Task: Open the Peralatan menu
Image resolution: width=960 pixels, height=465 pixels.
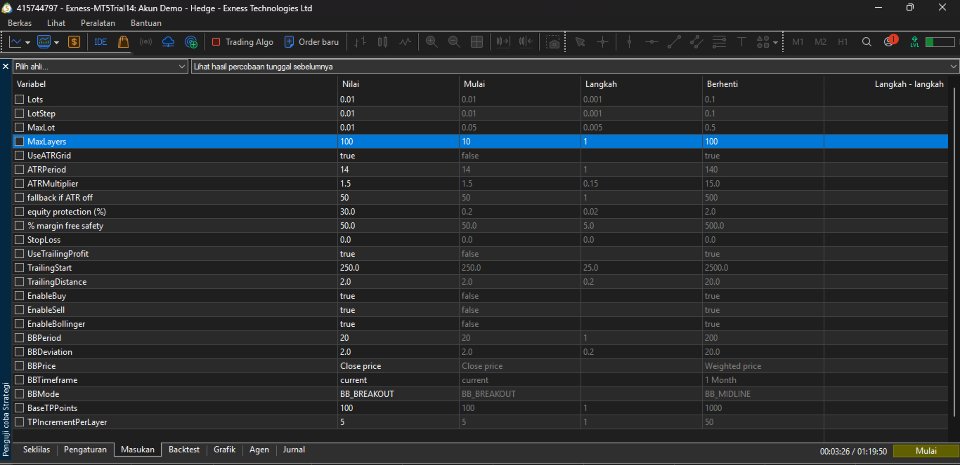Action: 98,23
